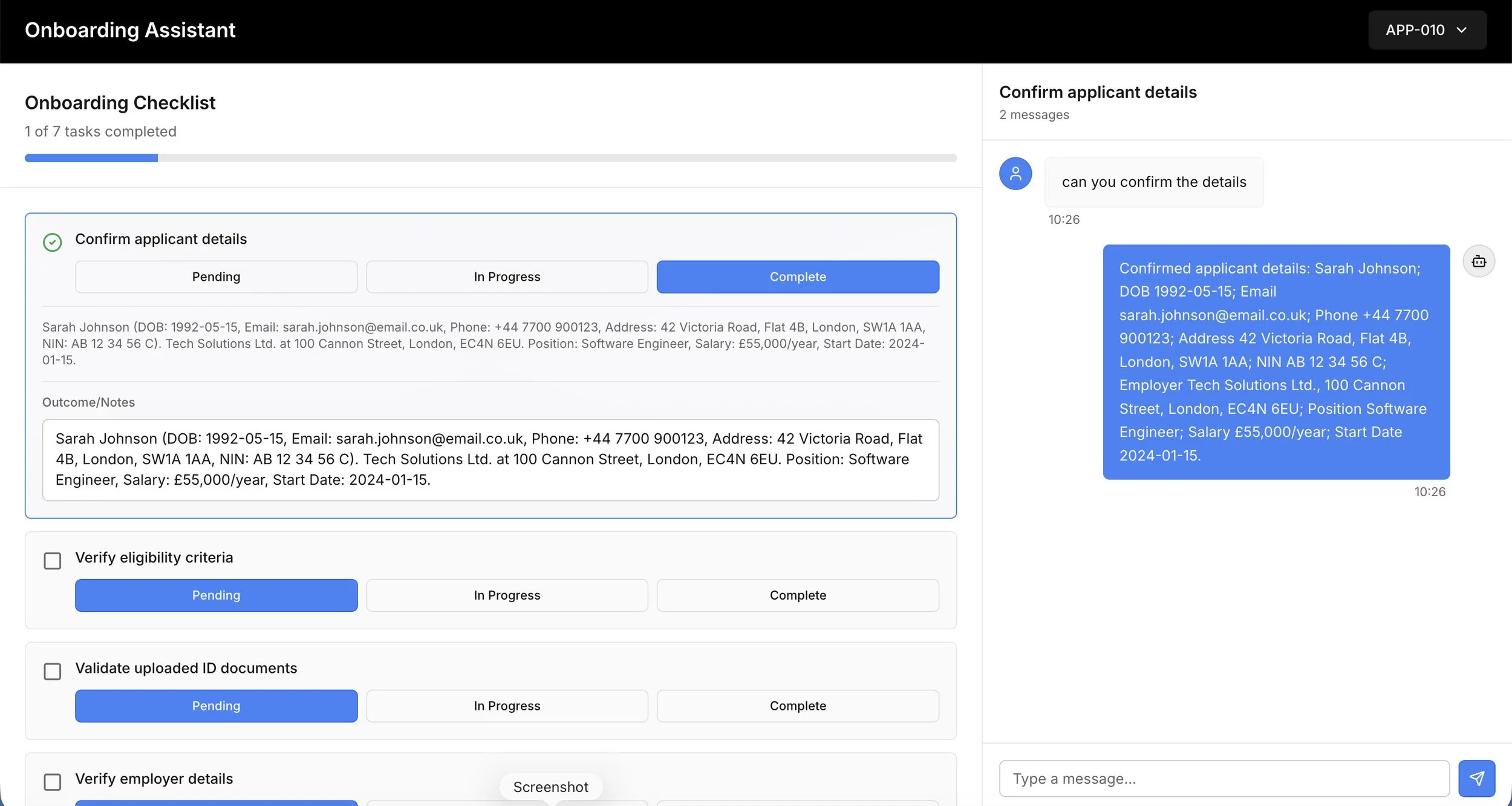Send message with paper plane icon

[1476, 778]
